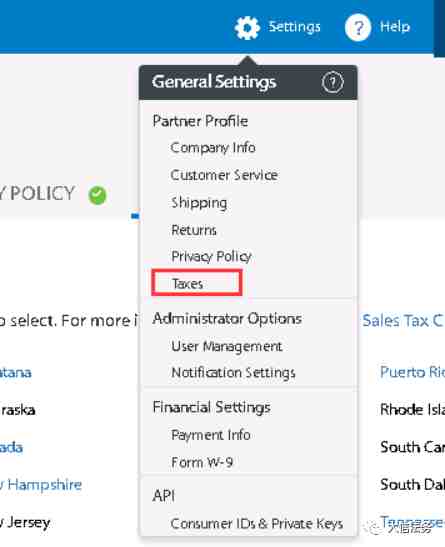The height and width of the screenshot is (547, 445).
Task: Go to Shipping settings
Action: pos(199,203)
